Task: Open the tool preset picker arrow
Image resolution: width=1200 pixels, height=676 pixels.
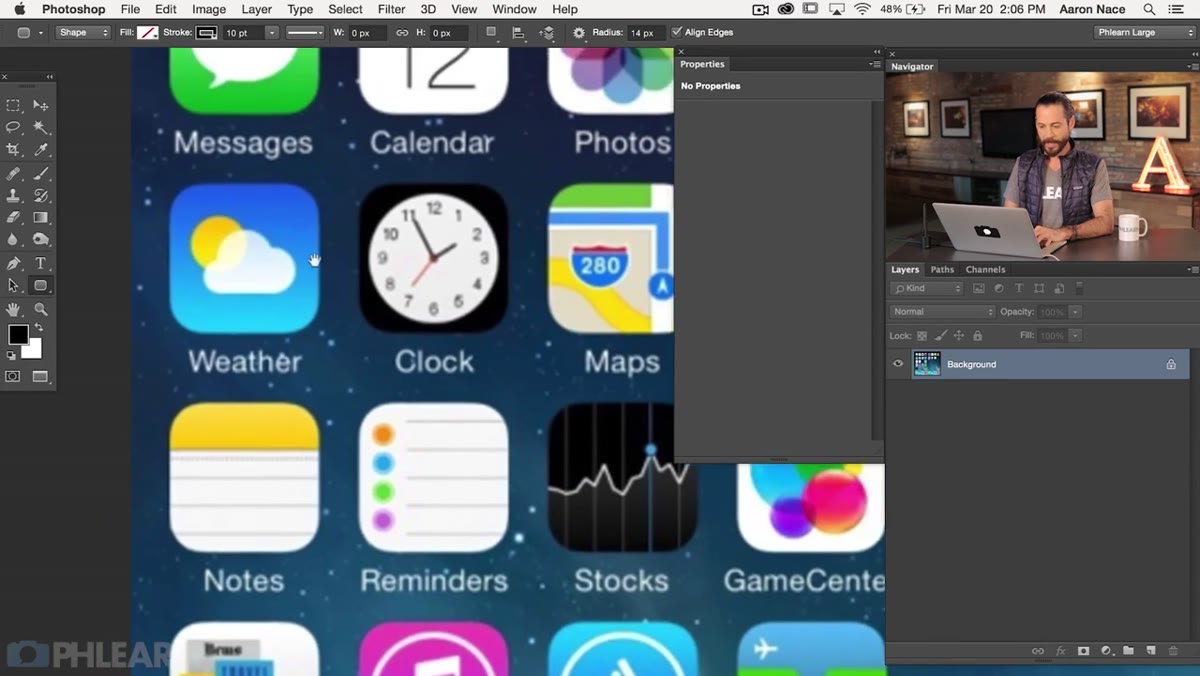Action: pyautogui.click(x=41, y=32)
